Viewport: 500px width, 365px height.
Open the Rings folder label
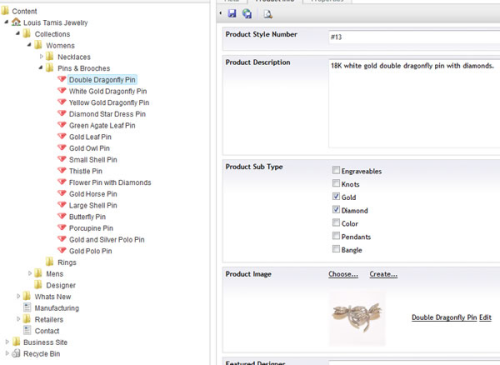point(67,263)
